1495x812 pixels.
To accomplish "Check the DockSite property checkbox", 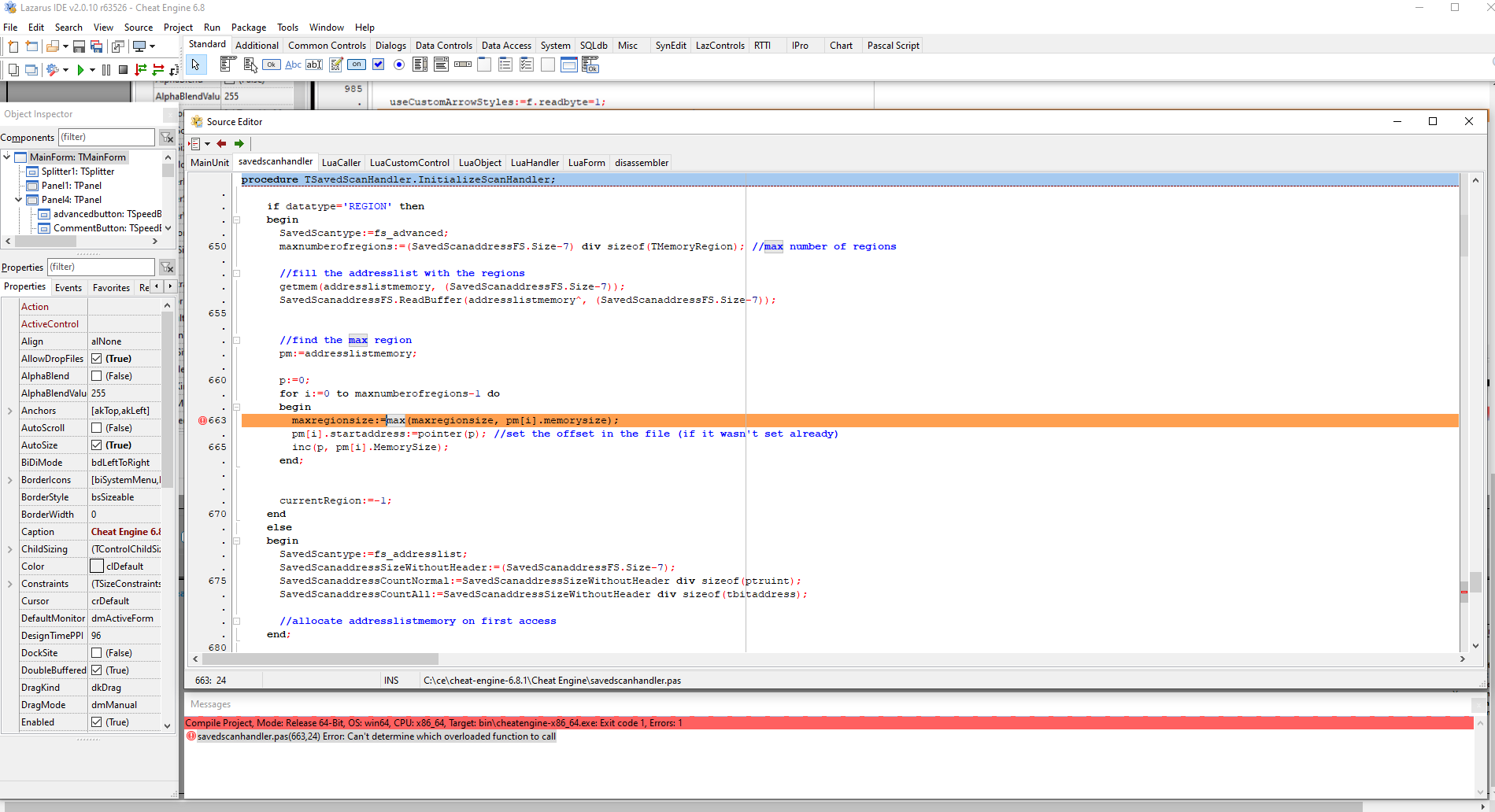I will 97,653.
